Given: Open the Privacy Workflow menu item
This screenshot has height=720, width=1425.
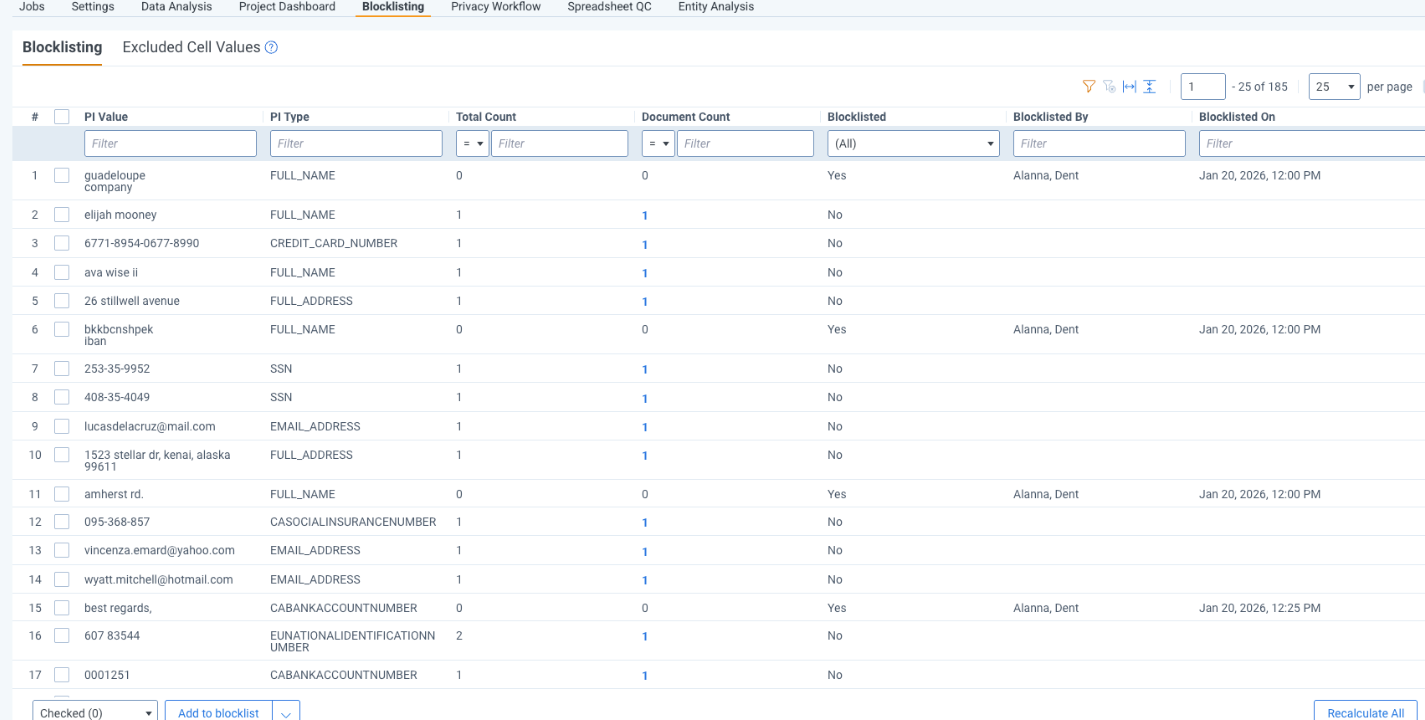Looking at the screenshot, I should point(495,7).
